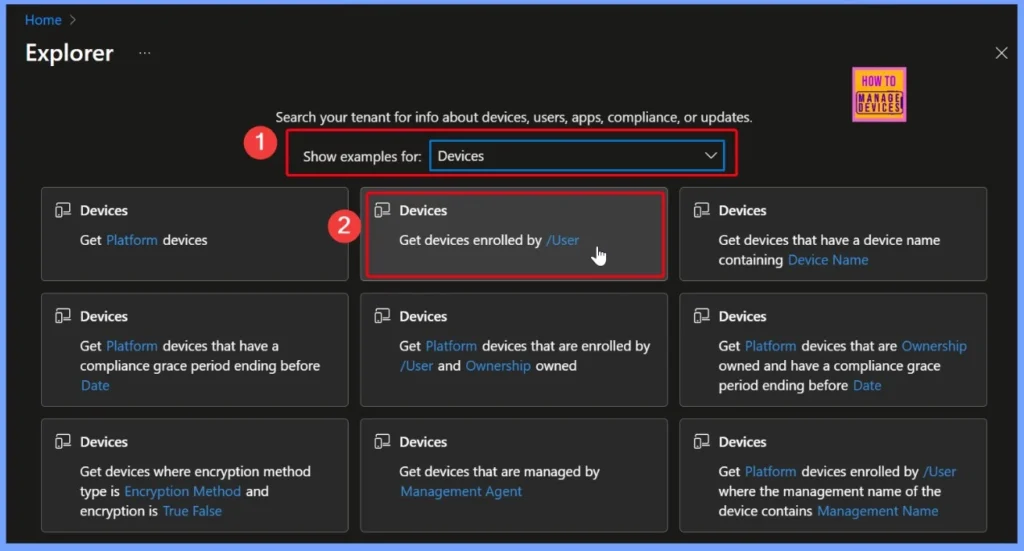Image resolution: width=1024 pixels, height=551 pixels.
Task: Select Platform in compliance grace period ending before Date card
Action: pos(132,346)
